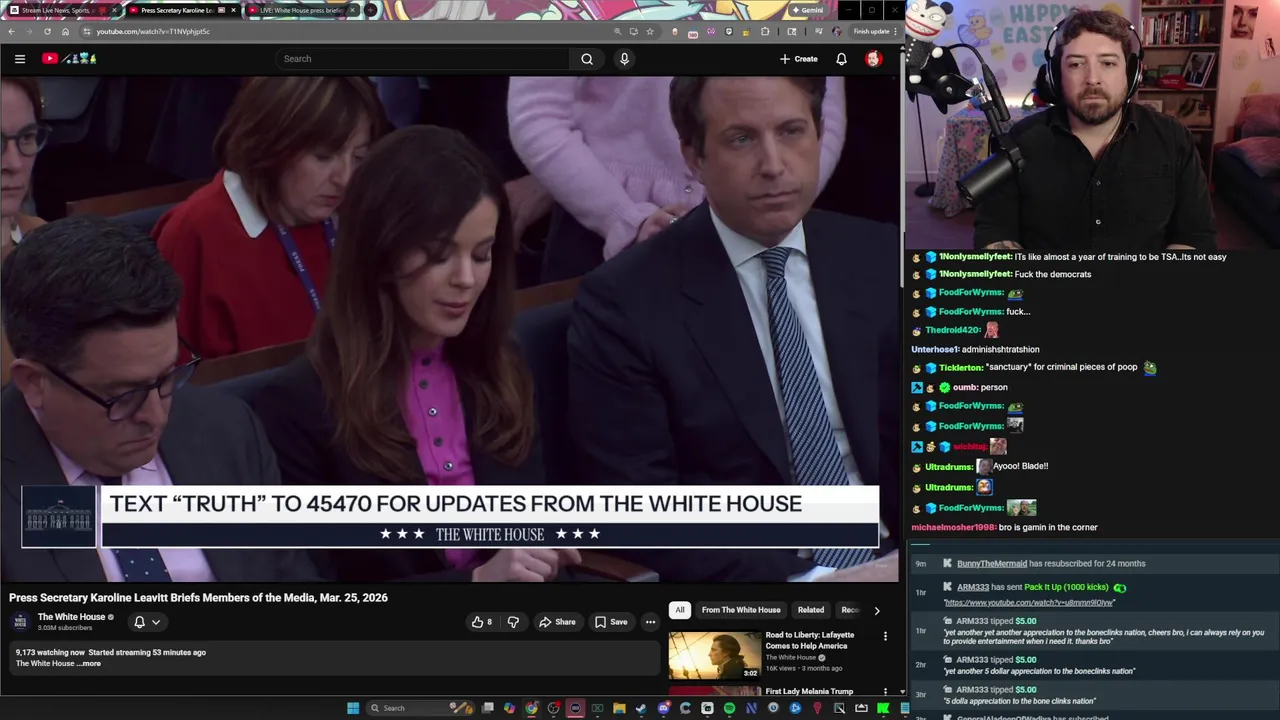1280x720 pixels.
Task: Open BunnyTheMermaid user link in activity feed
Action: 991,564
